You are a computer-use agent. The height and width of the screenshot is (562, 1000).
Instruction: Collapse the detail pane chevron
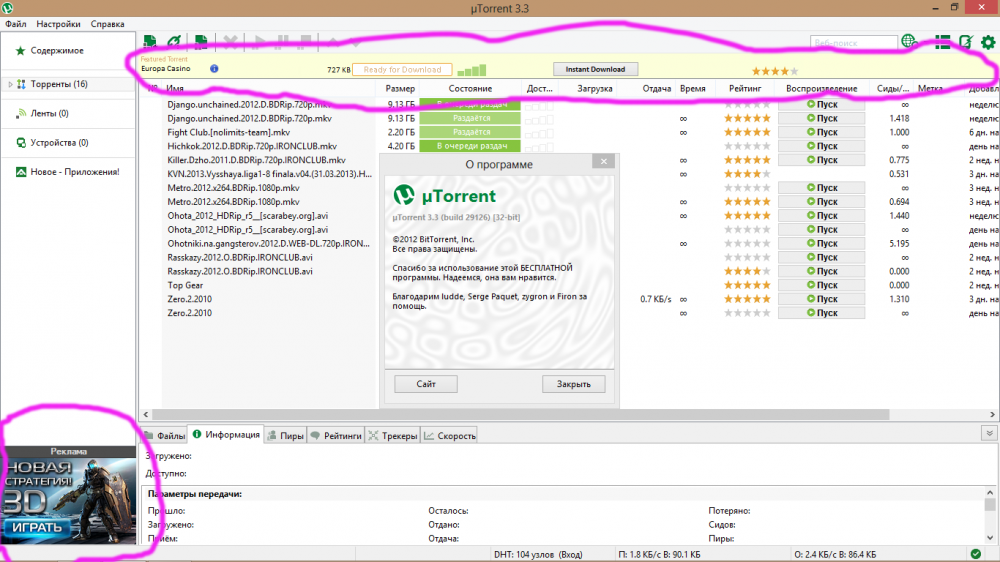(x=989, y=433)
